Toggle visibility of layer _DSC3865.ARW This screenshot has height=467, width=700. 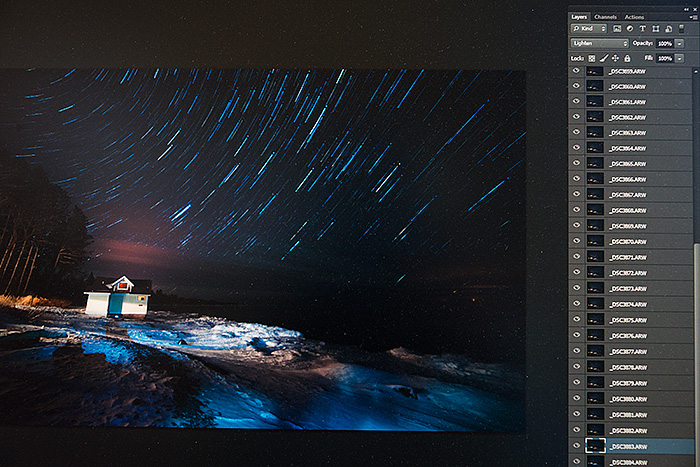576,163
